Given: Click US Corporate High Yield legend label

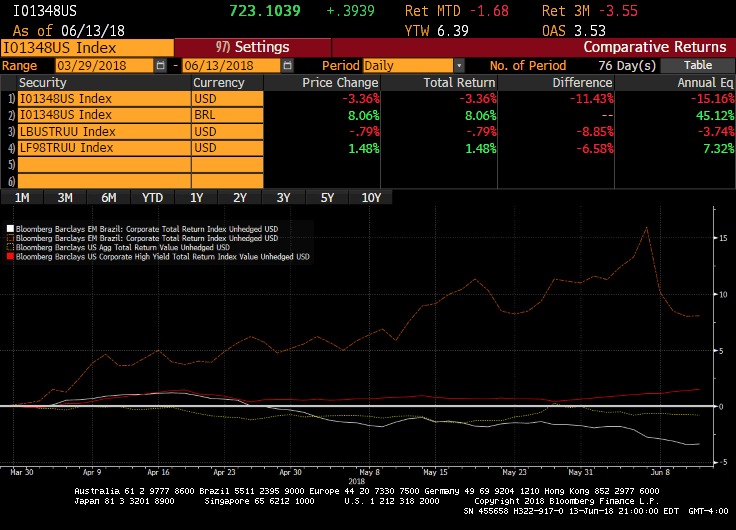Looking at the screenshot, I should coord(163,257).
